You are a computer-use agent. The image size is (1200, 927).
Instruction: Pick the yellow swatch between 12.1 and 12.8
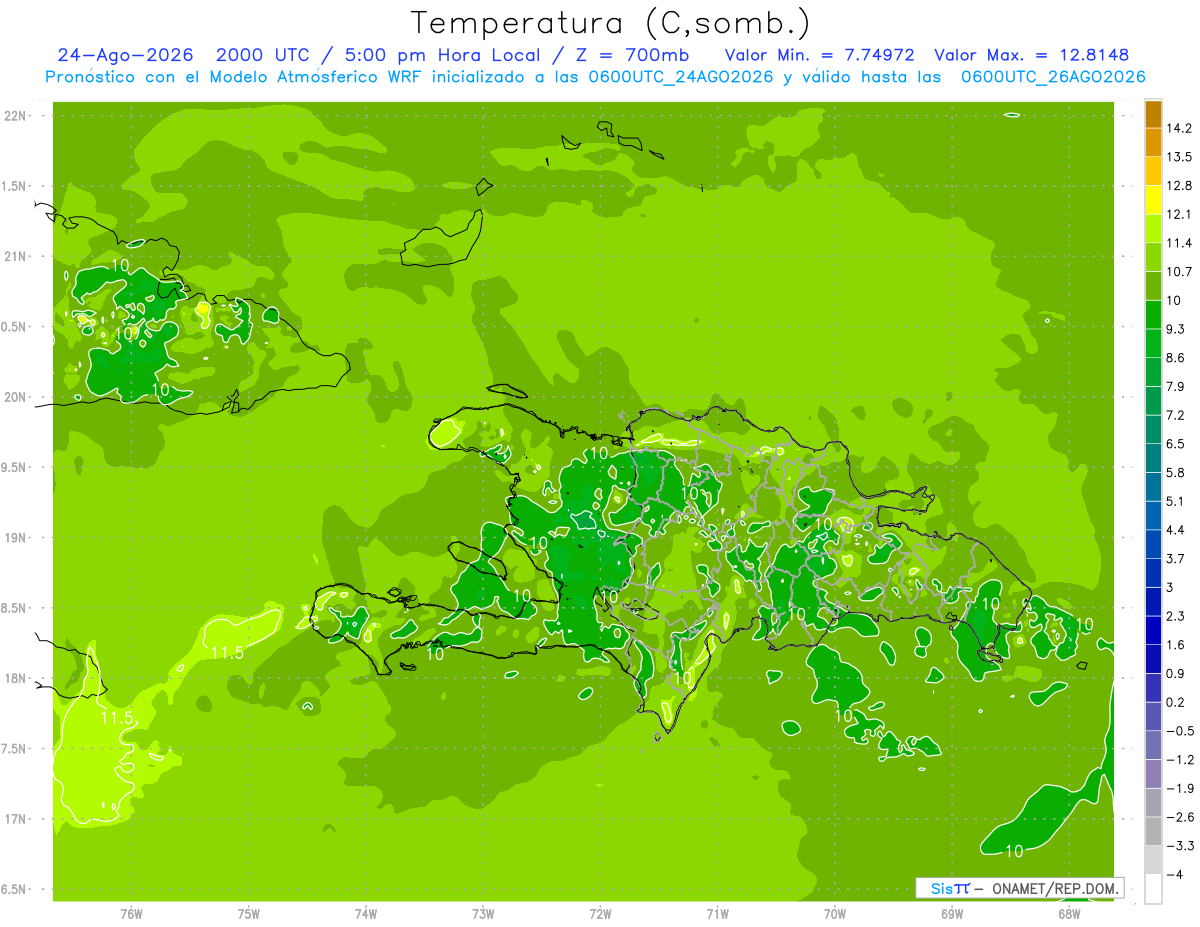(1153, 200)
